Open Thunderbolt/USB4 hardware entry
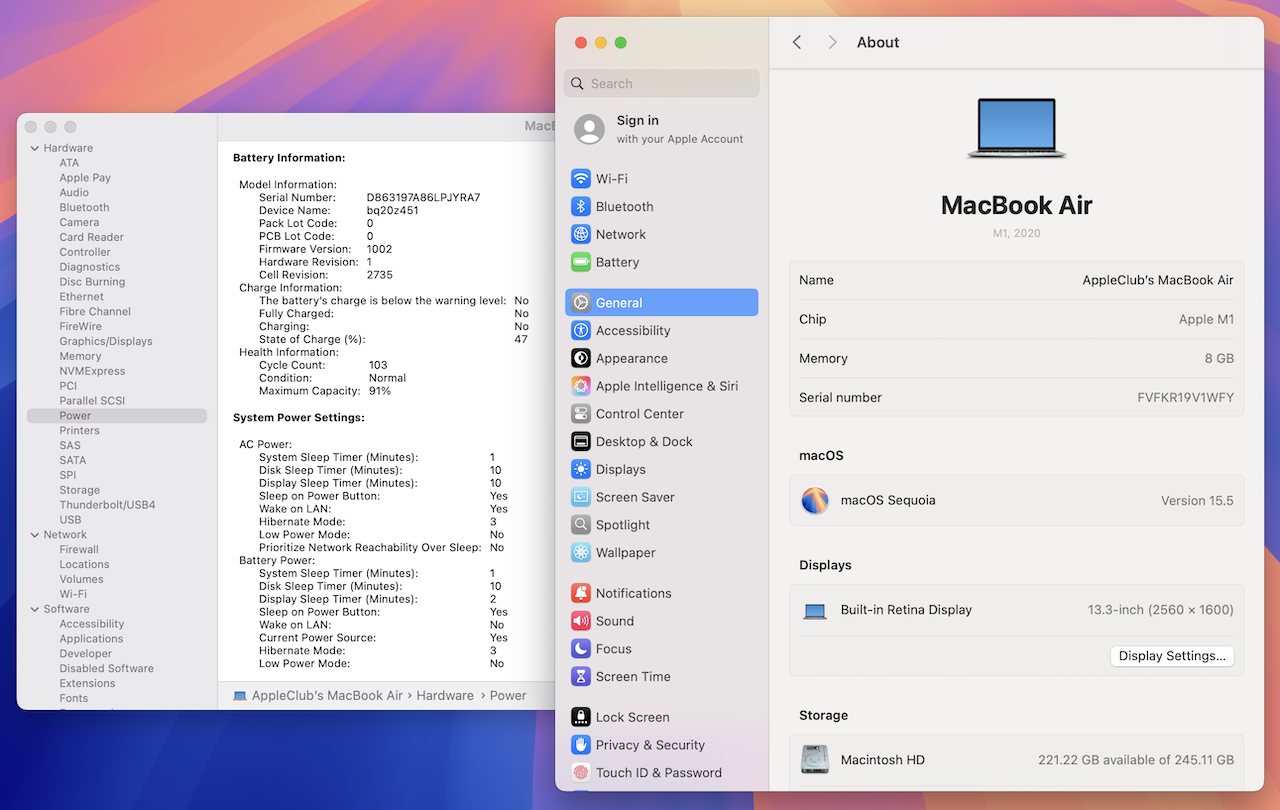 coord(107,505)
